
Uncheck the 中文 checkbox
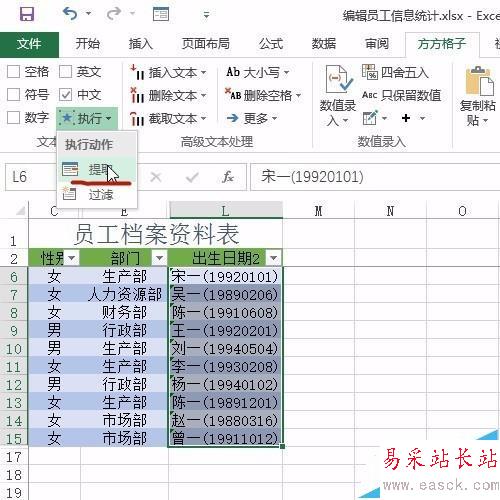(x=65, y=95)
